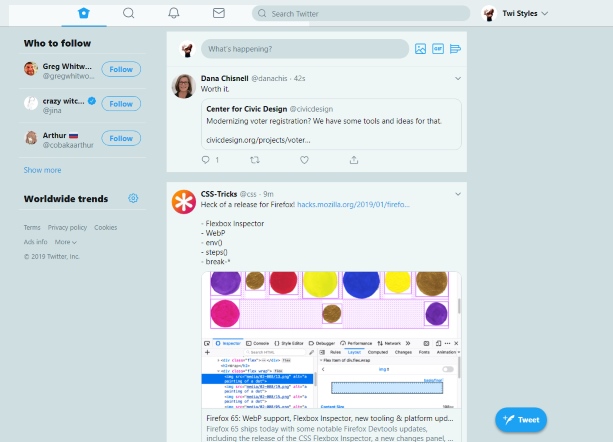Open CSS-Tricks logo avatar
The height and width of the screenshot is (442, 613).
184,202
